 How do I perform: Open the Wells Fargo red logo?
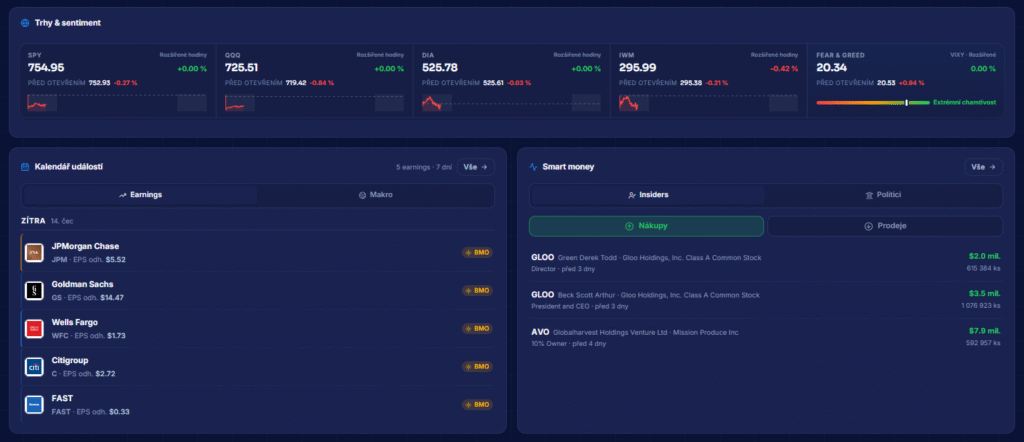[34, 329]
